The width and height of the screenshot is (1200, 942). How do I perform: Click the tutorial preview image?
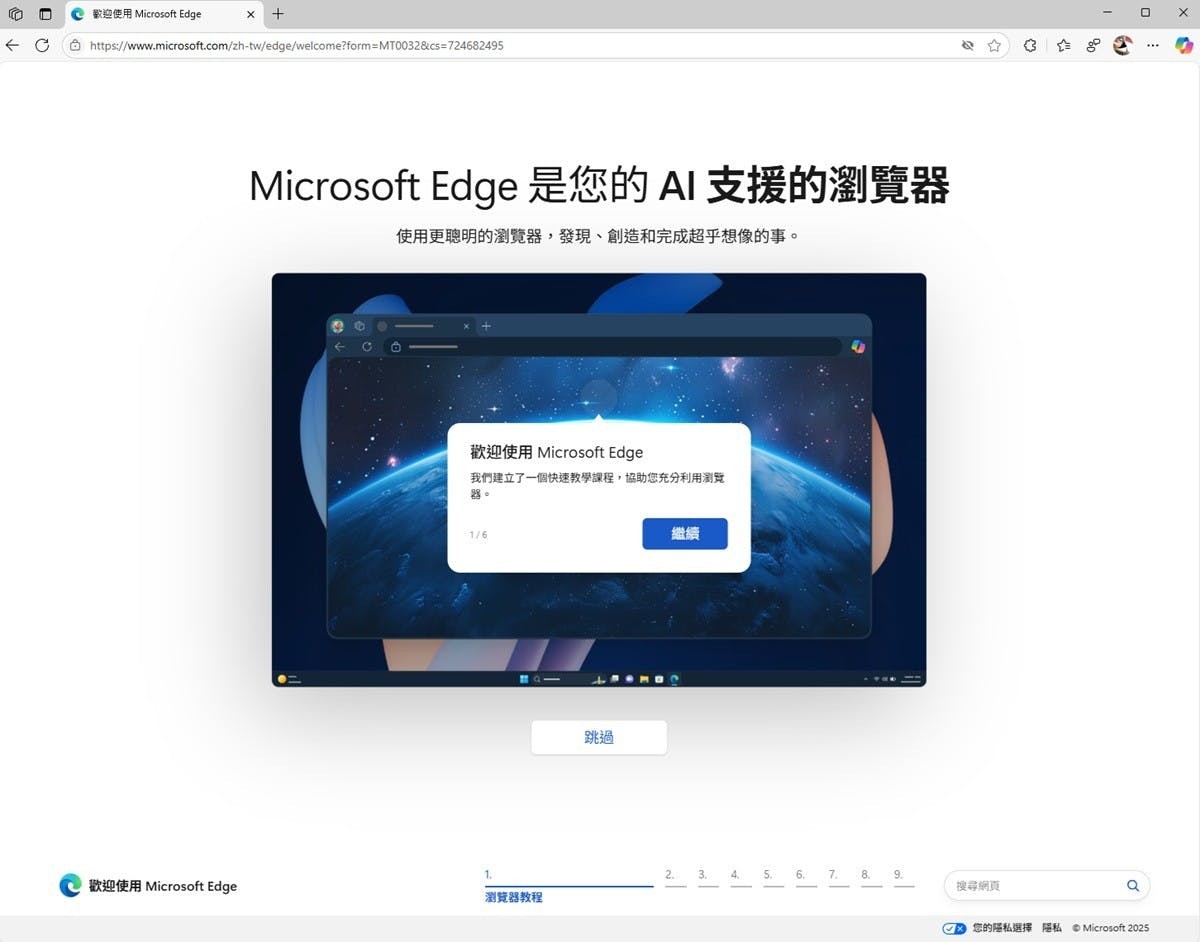(599, 480)
